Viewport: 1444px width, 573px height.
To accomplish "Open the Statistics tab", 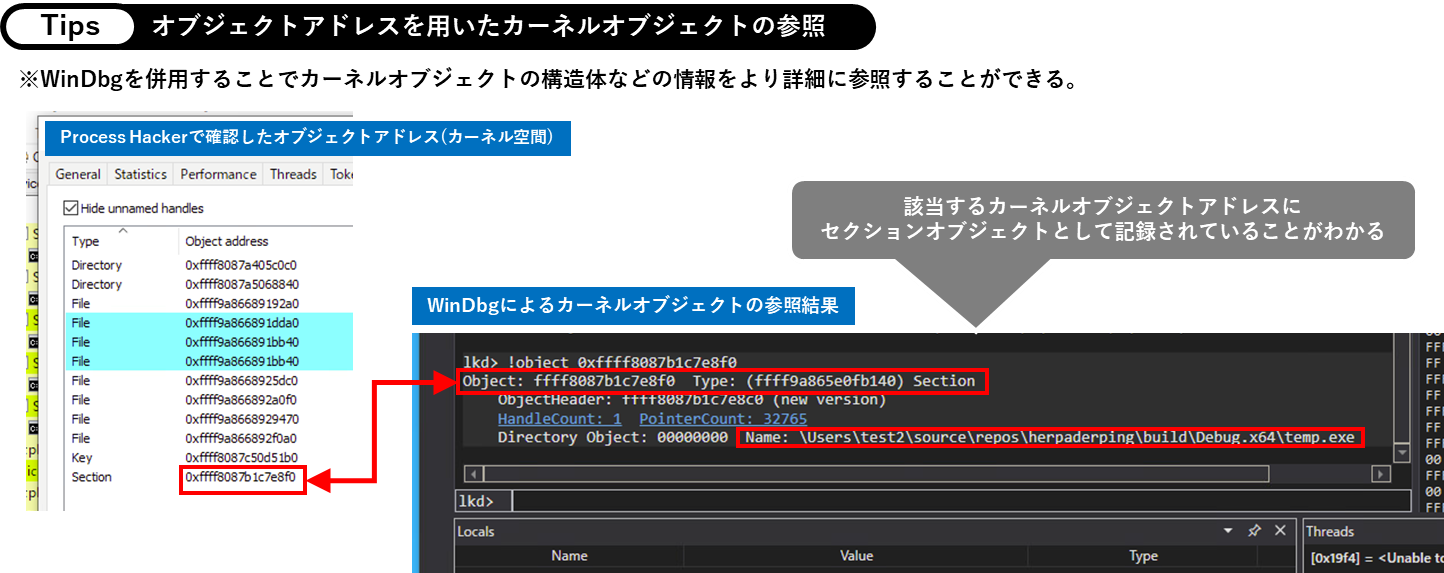I will pos(140,174).
